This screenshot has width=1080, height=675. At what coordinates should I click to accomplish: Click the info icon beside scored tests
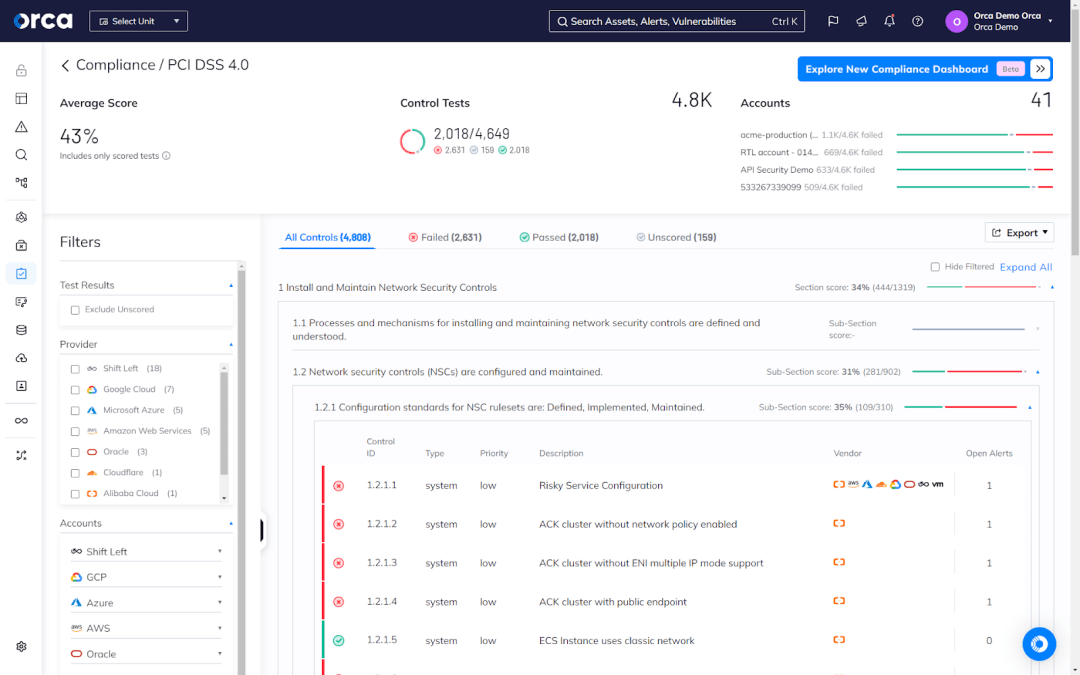point(166,156)
